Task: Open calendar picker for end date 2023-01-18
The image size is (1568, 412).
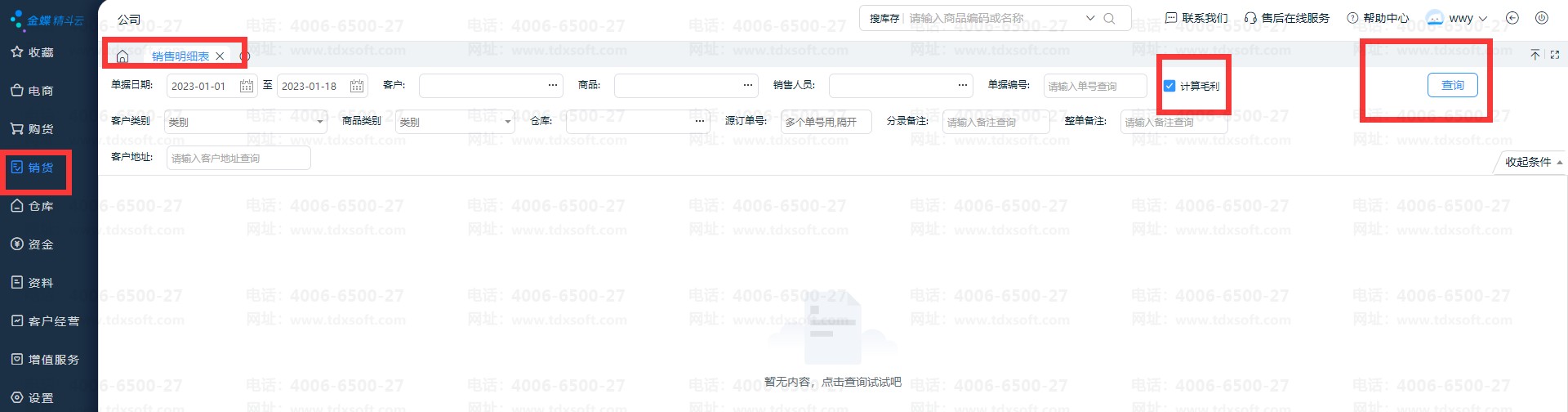Action: tap(357, 87)
